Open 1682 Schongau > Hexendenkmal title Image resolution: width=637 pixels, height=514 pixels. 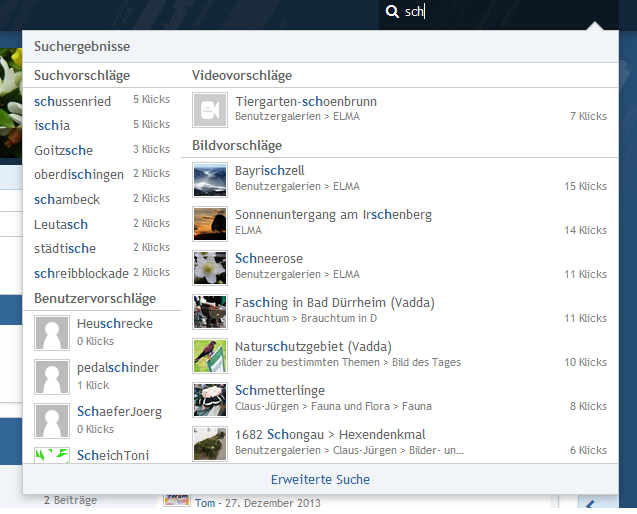pyautogui.click(x=330, y=434)
